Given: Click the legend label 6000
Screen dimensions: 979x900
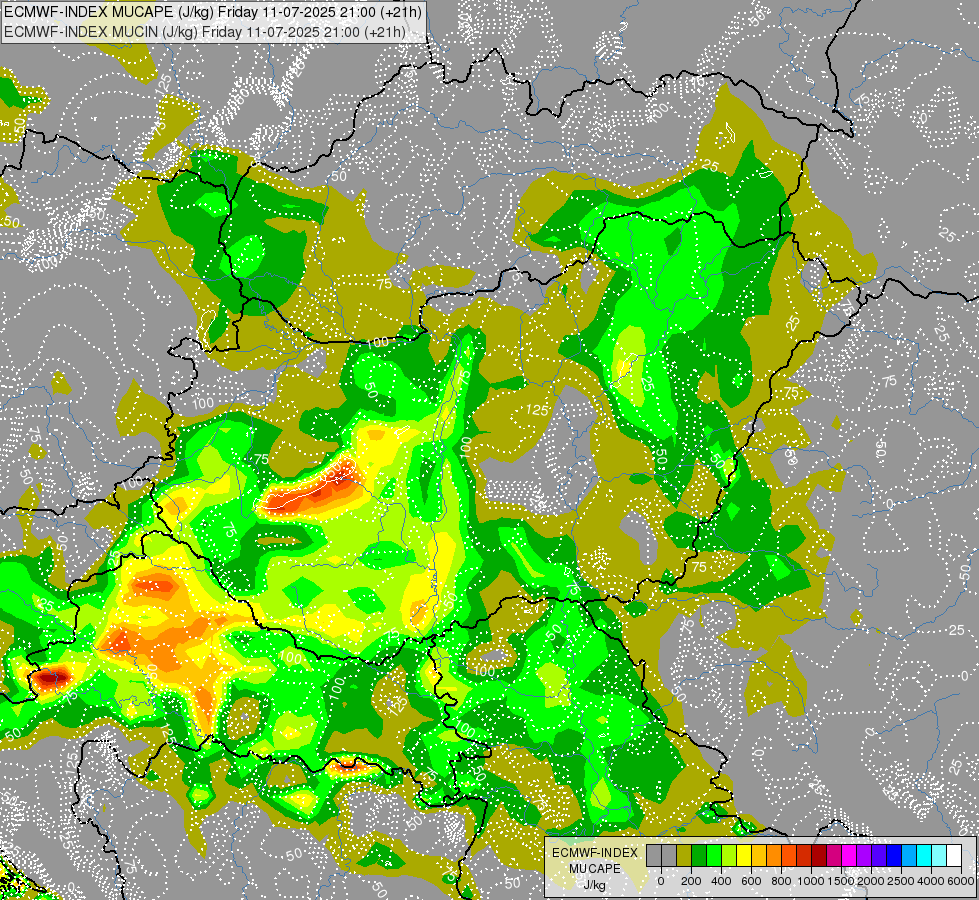Looking at the screenshot, I should pyautogui.click(x=961, y=881).
